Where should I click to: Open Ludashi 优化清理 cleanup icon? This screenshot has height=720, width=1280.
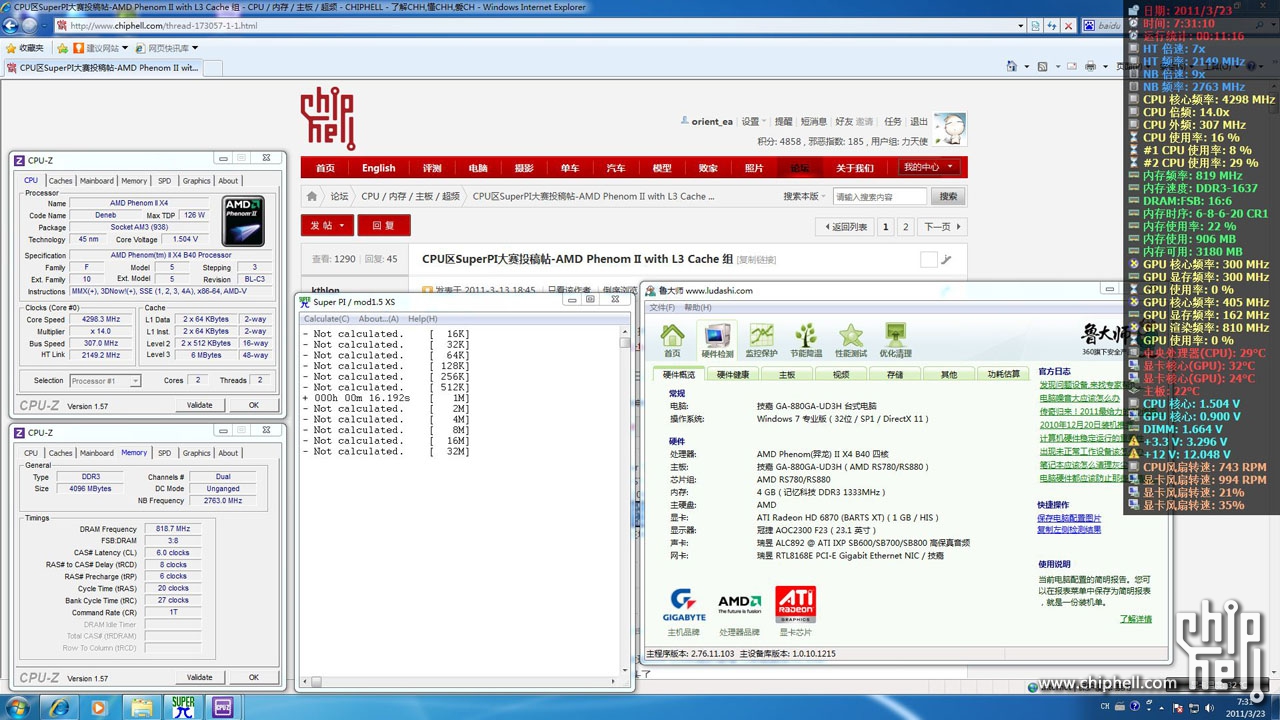[895, 340]
